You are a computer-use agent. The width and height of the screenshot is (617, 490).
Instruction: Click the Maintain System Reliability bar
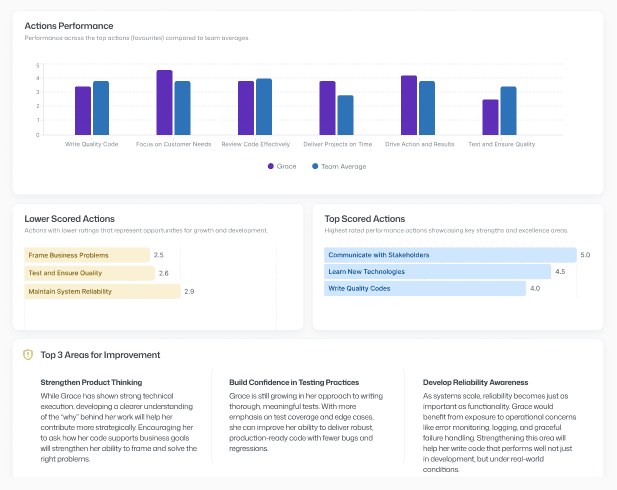click(102, 291)
